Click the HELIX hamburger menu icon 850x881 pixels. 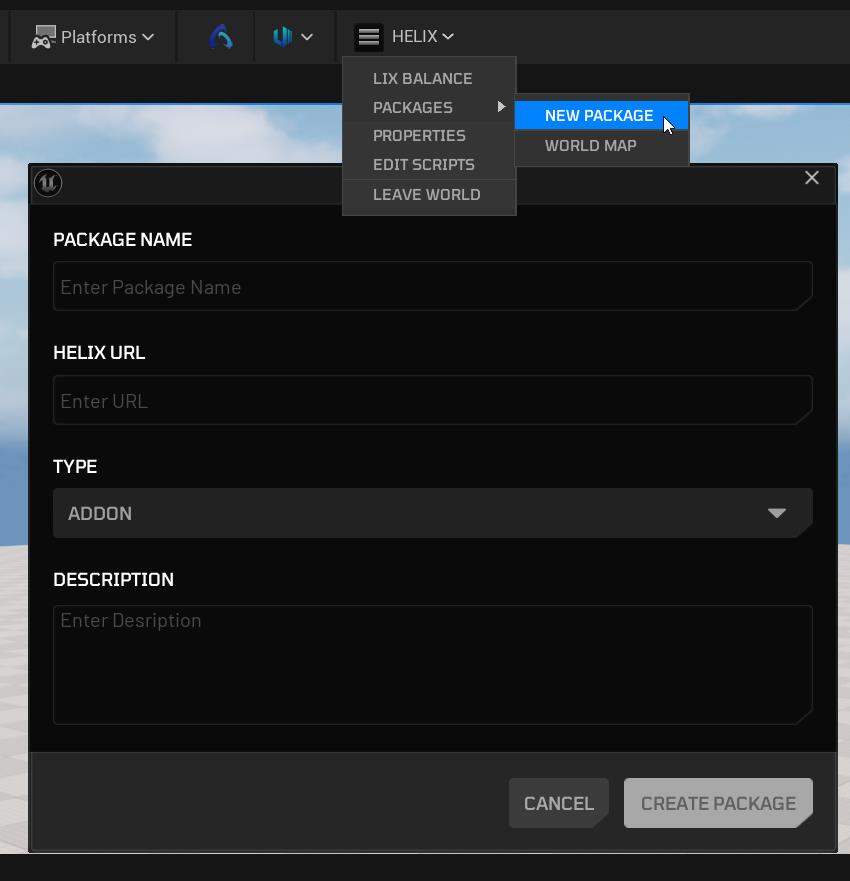[x=369, y=37]
